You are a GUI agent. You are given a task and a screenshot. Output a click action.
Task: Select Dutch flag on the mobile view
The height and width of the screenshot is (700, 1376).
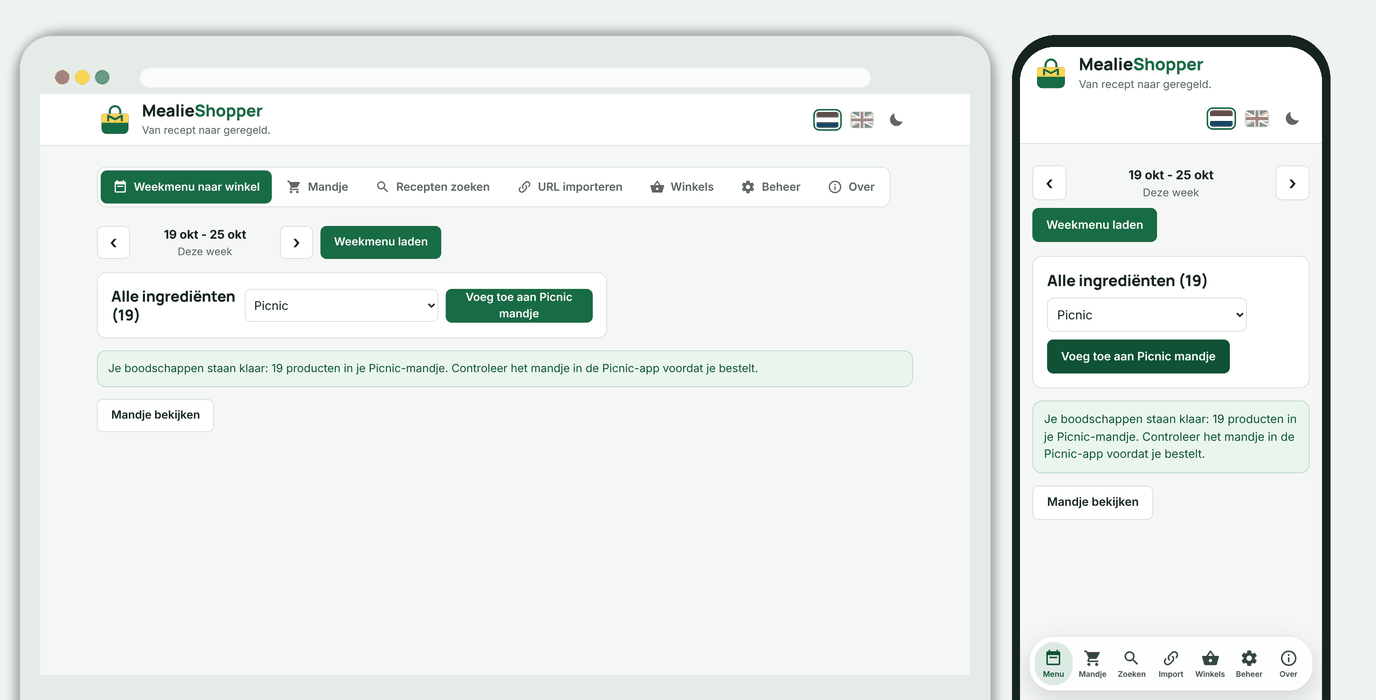point(1221,119)
